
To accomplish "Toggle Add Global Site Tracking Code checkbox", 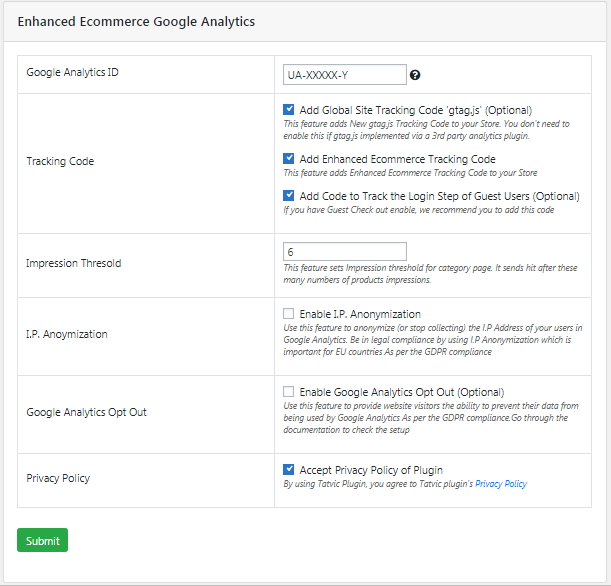I will tap(289, 109).
